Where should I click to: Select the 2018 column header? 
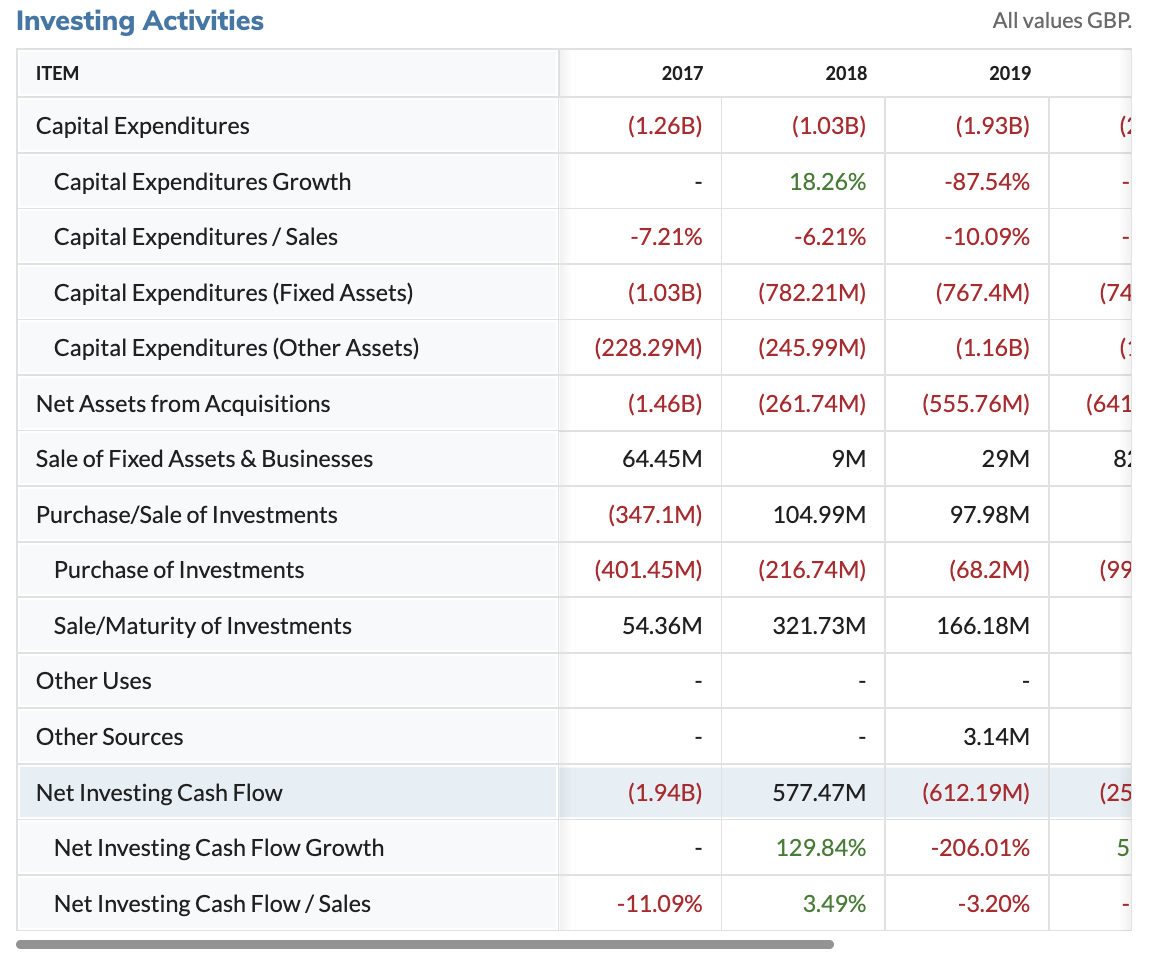[846, 73]
